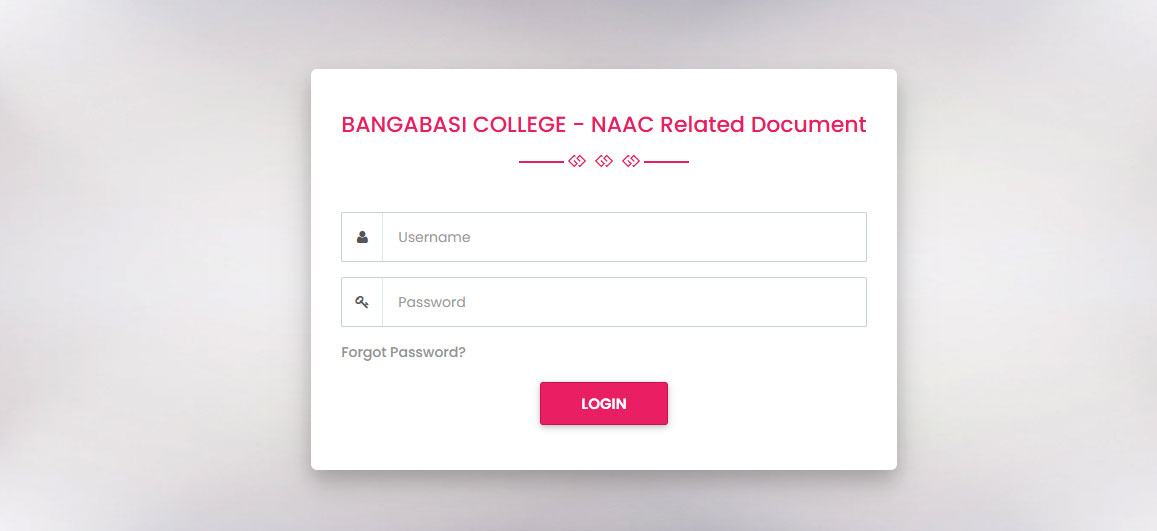Click the empty card space beside Forgot Password?
Viewport: 1157px width, 531px height.
664,353
